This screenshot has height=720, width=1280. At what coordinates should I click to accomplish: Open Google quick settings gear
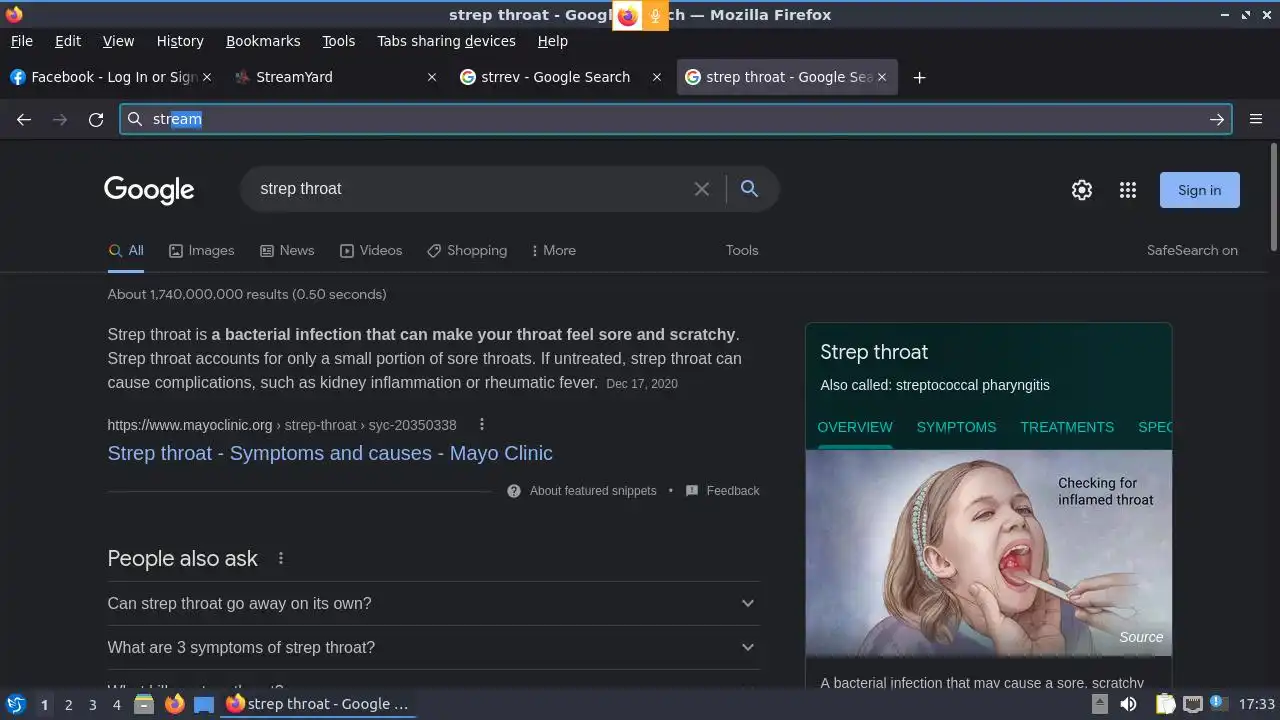coord(1082,190)
